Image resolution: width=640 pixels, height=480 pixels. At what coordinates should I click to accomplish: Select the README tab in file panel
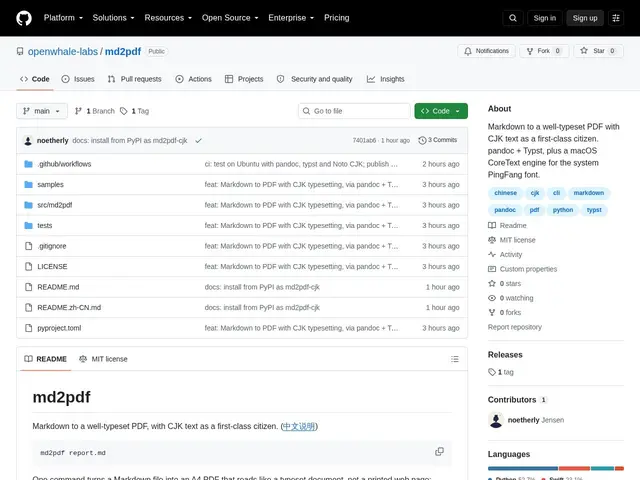point(45,359)
